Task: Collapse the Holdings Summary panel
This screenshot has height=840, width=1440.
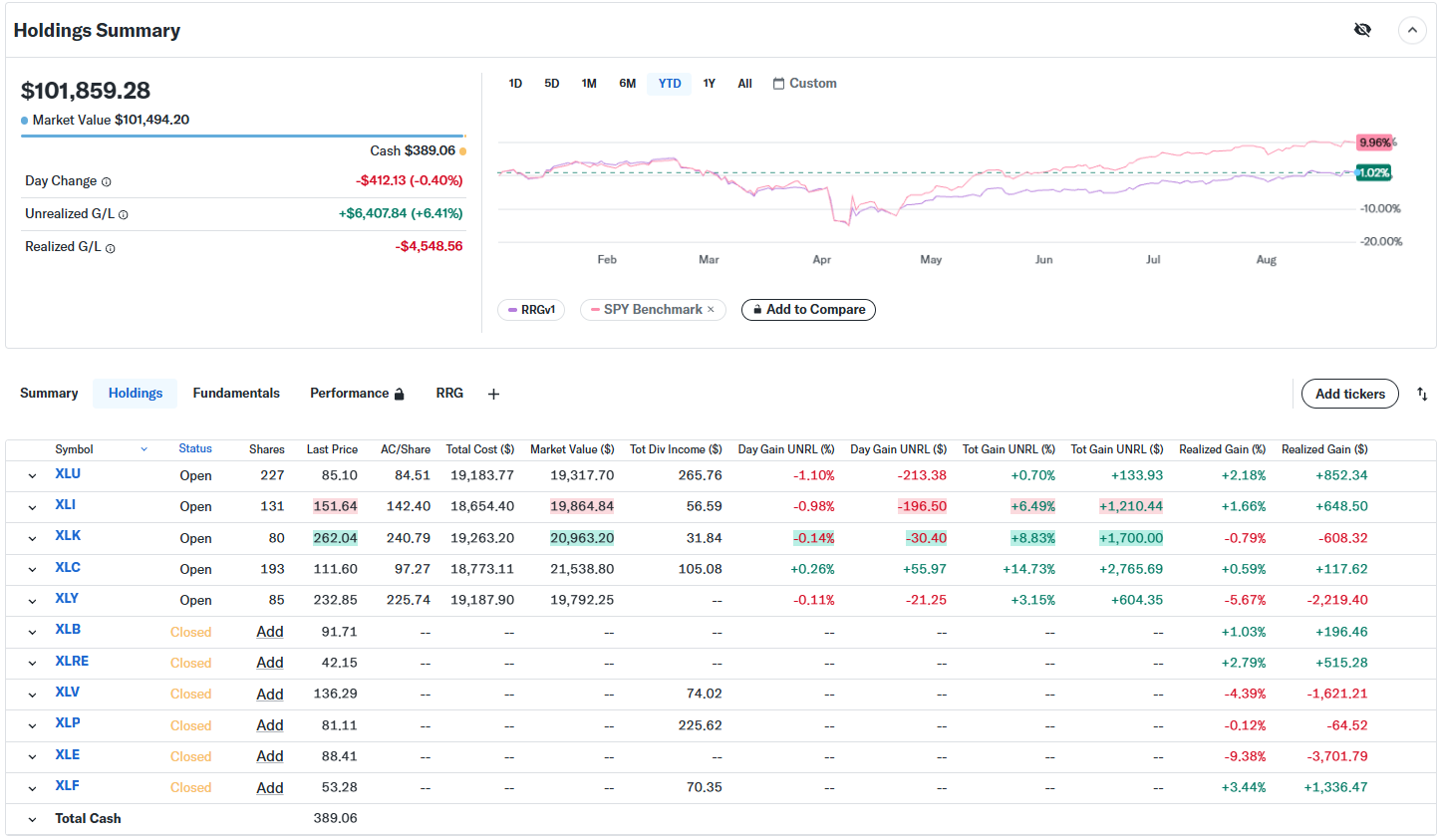Action: (1412, 31)
